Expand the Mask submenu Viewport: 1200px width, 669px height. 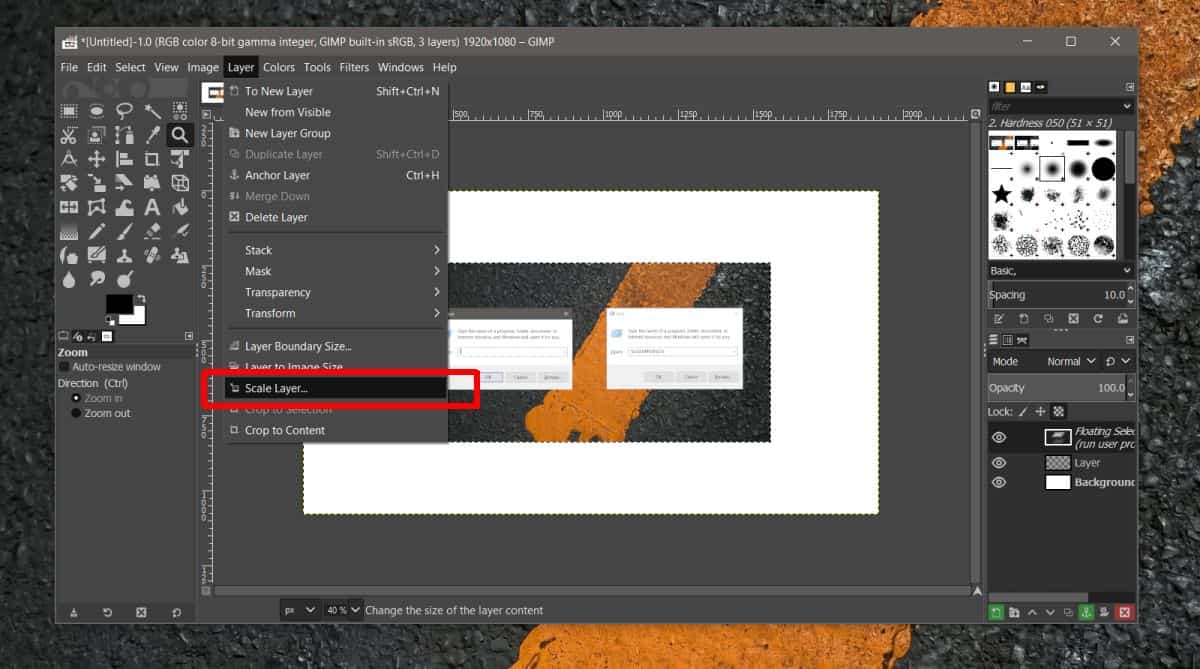point(336,271)
